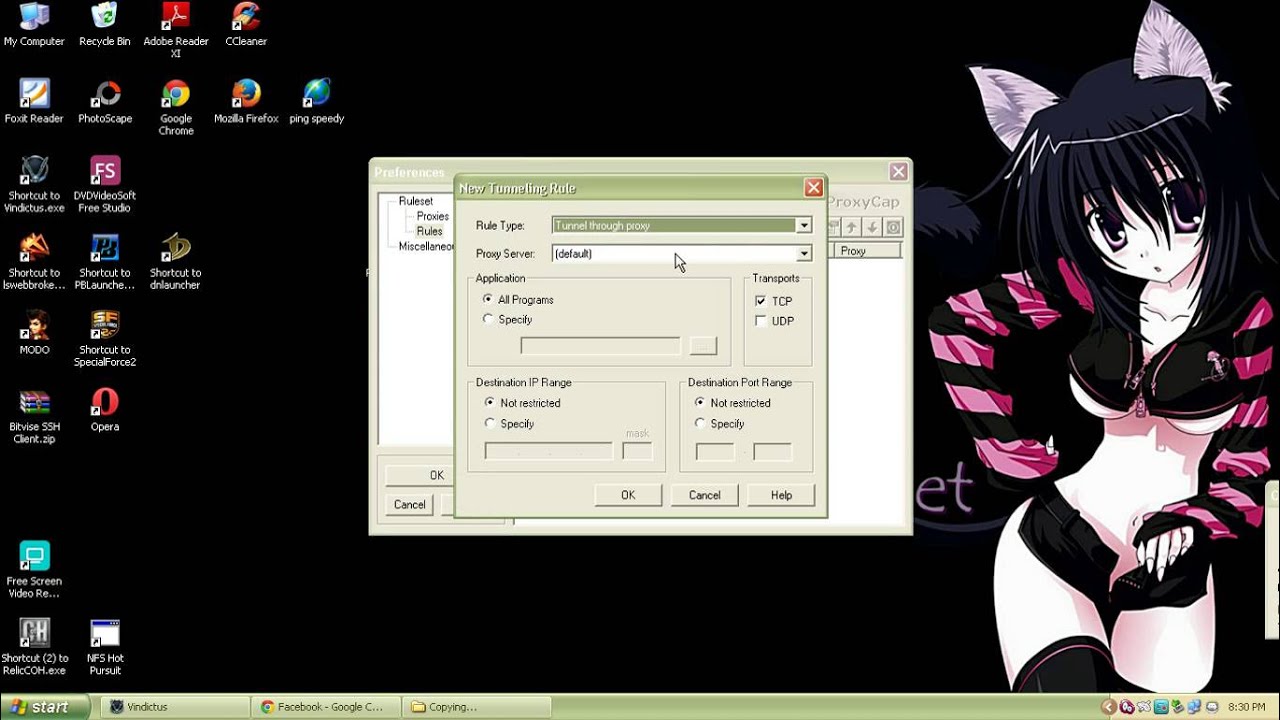Image resolution: width=1280 pixels, height=720 pixels.
Task: Select the Bitvise SSH Client.zip archive
Action: [34, 416]
